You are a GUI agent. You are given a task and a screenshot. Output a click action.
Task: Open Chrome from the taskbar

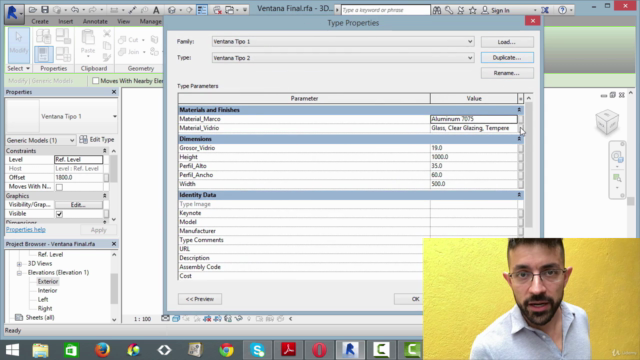pos(227,350)
